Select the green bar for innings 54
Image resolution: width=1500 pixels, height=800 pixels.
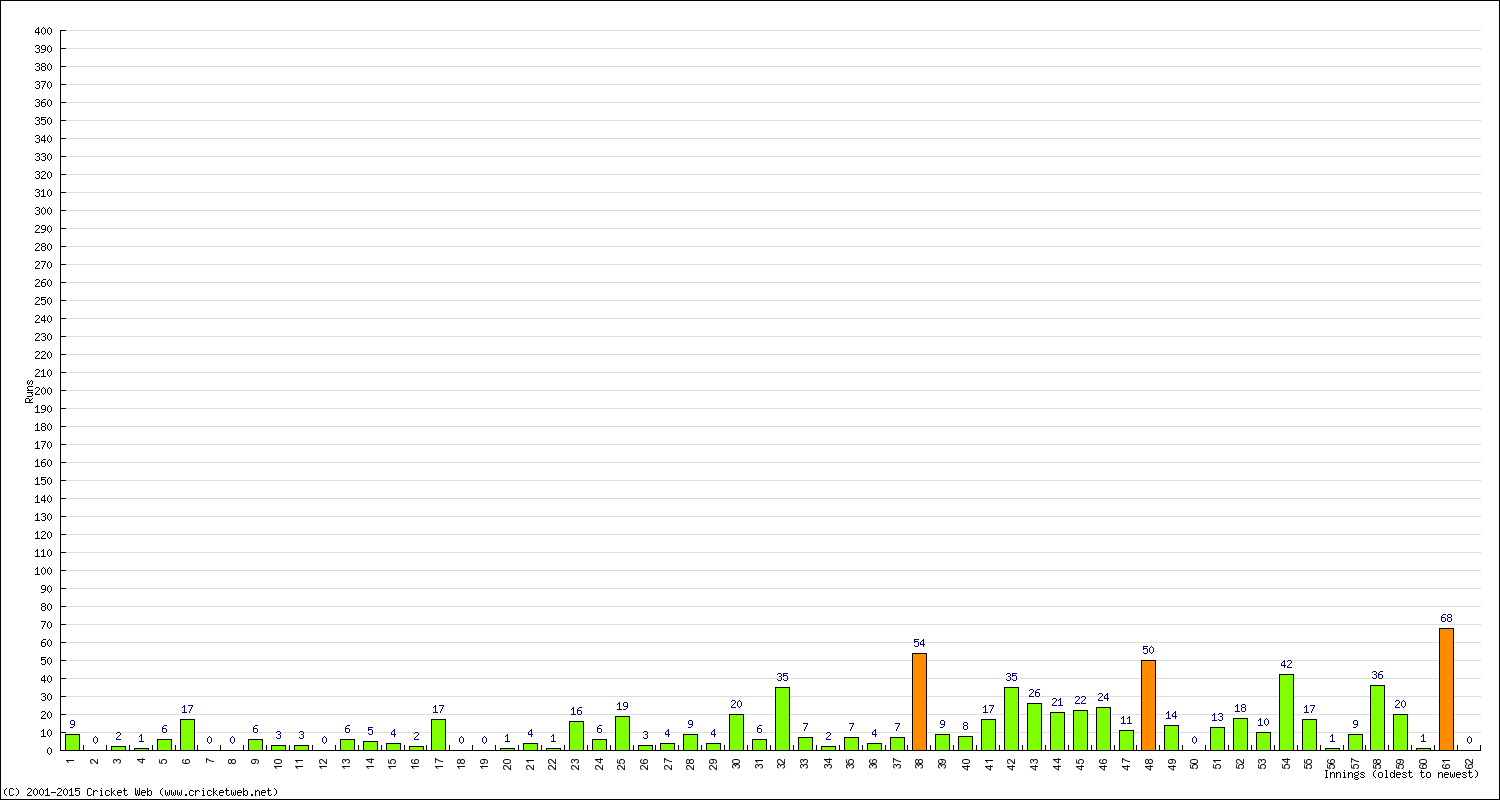[1286, 712]
